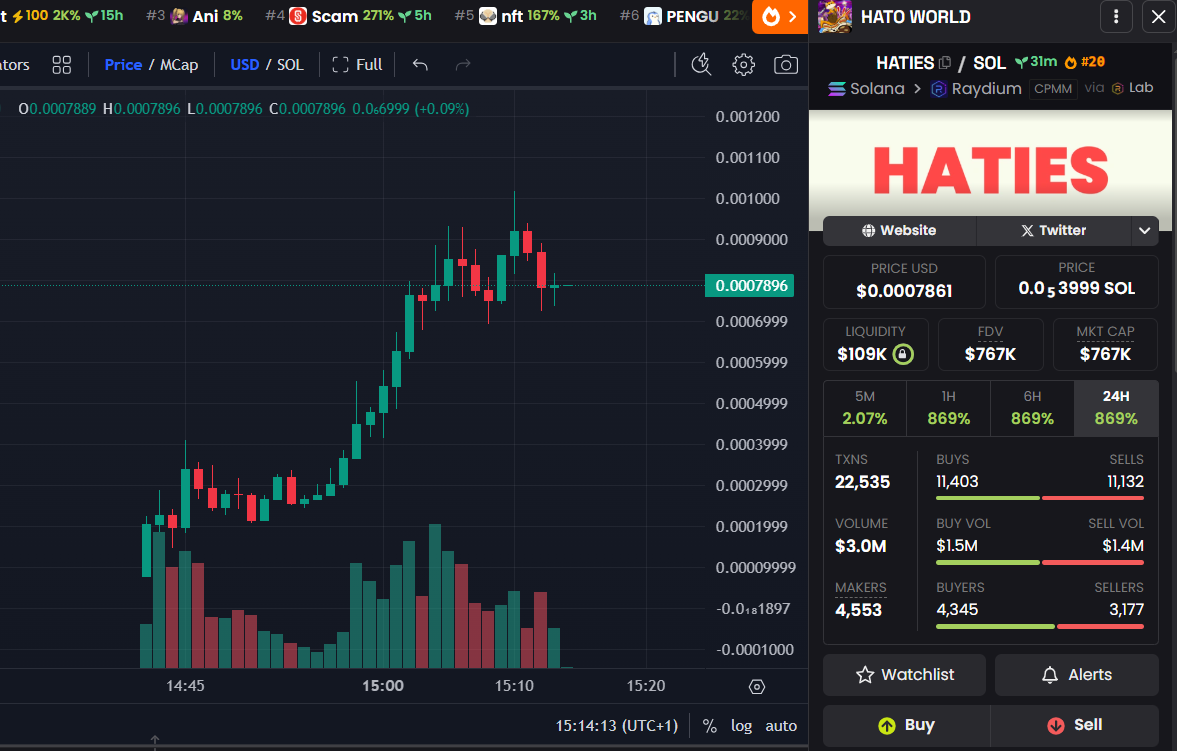Click the VOLUME $3.0M value
This screenshot has width=1177, height=751.
click(x=860, y=546)
